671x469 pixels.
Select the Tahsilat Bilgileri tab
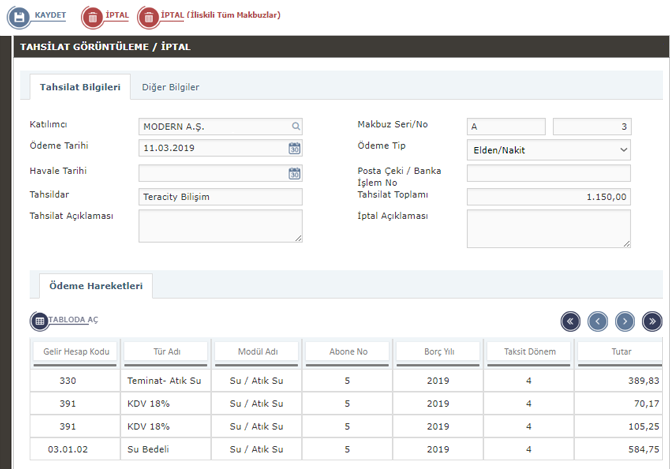pos(80,87)
